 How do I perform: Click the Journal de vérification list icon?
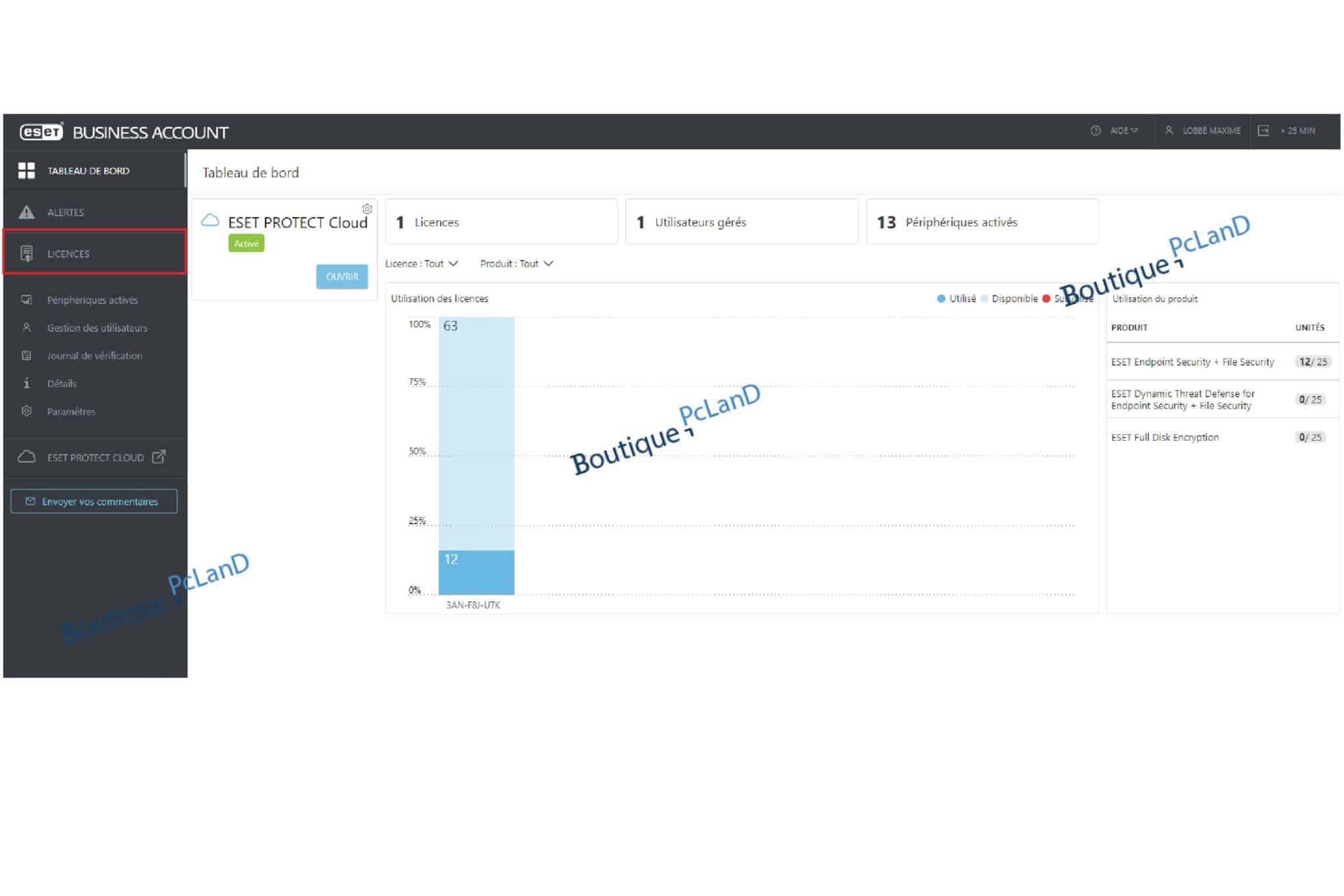tap(26, 356)
